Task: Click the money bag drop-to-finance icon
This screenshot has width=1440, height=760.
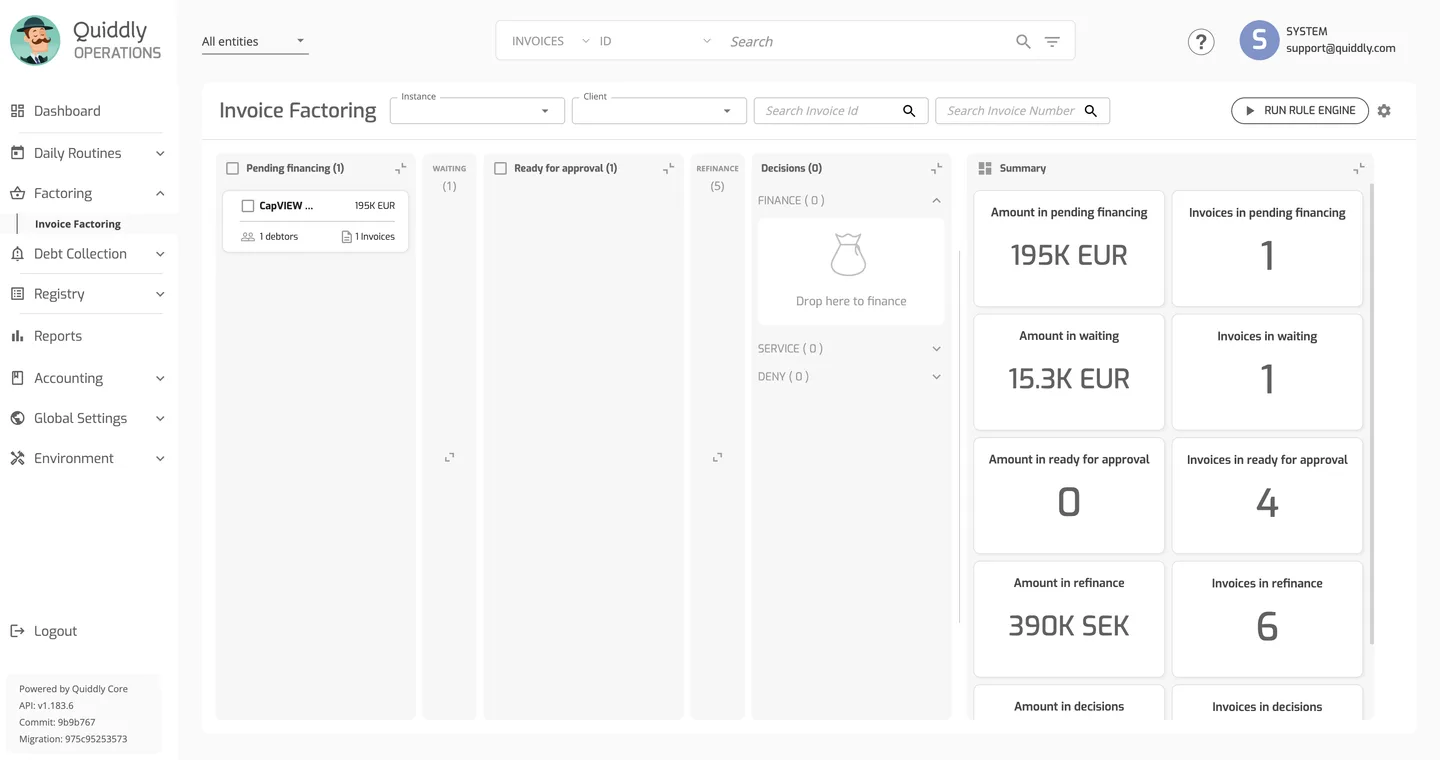Action: [x=848, y=255]
